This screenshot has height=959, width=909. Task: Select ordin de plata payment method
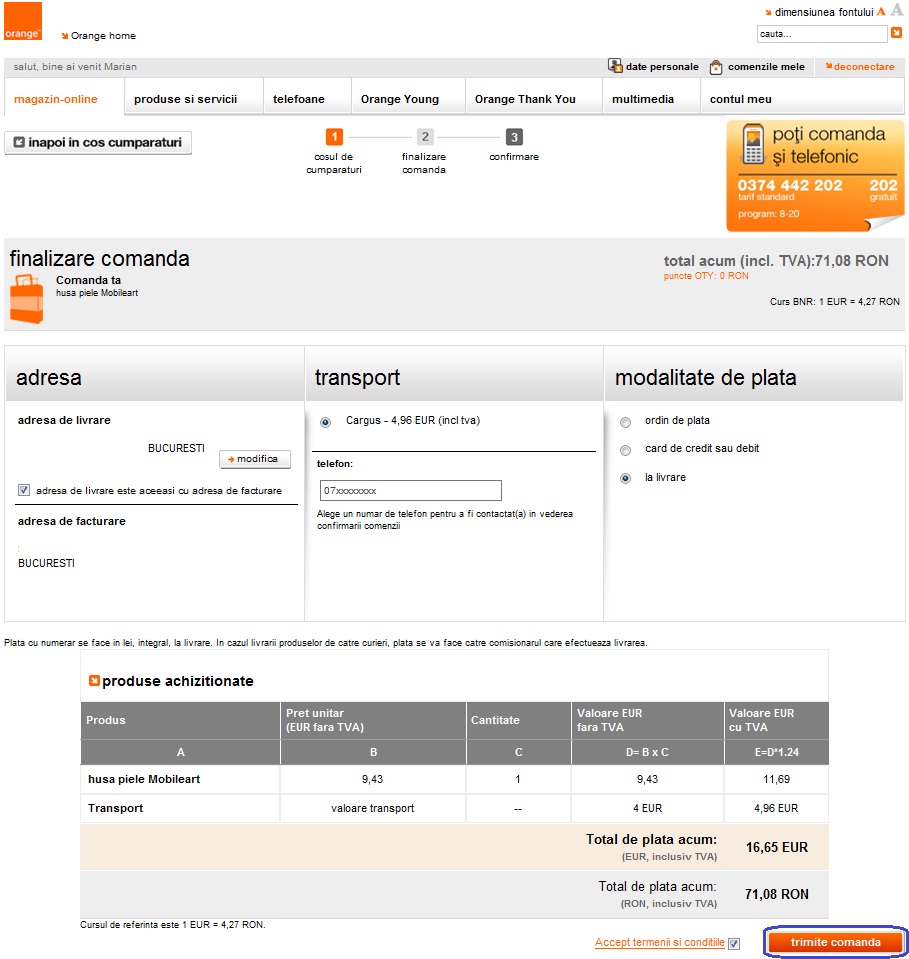pos(625,422)
